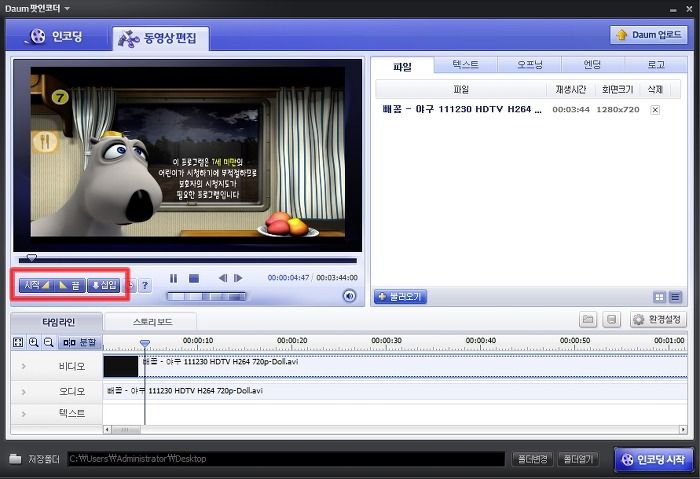Viewport: 700px width, 479px height.
Task: Select the 빼꼼 - 야구 file row
Action: 528,109
